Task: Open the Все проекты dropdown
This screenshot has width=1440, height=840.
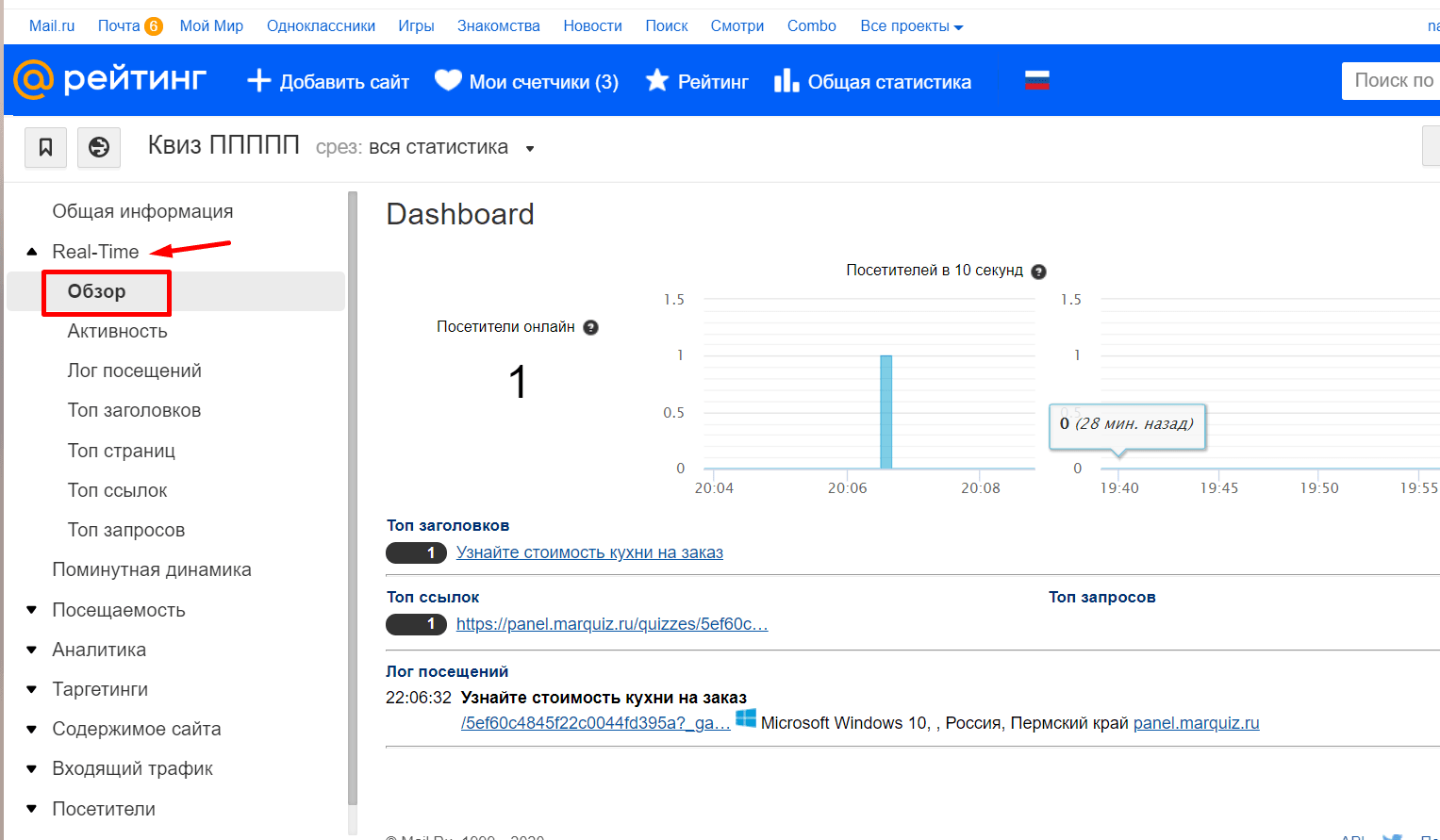Action: pos(911,26)
